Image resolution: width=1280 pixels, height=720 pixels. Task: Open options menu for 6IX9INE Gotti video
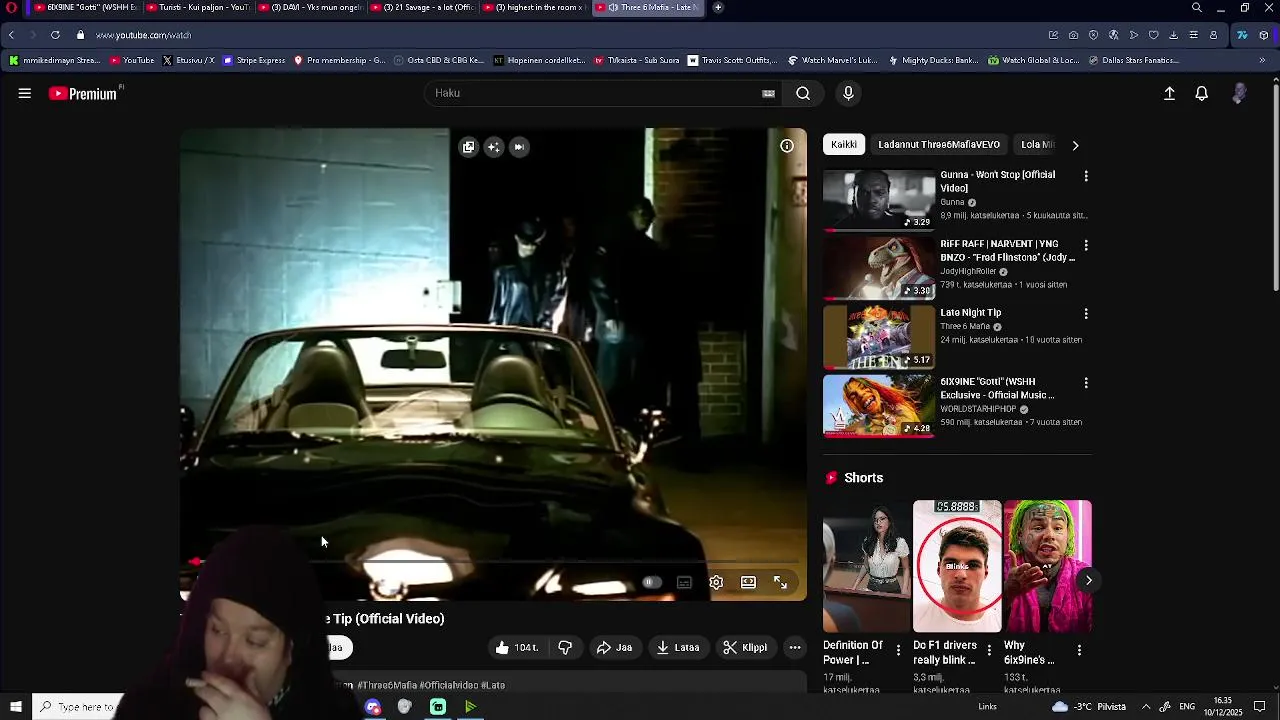[1086, 383]
